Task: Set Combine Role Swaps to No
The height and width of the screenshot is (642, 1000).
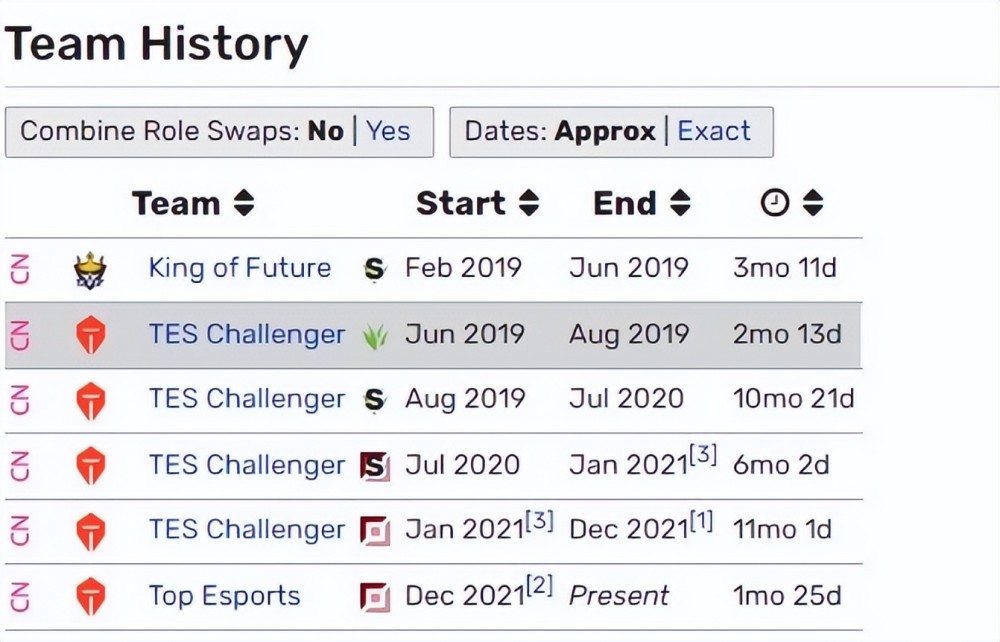Action: point(325,131)
